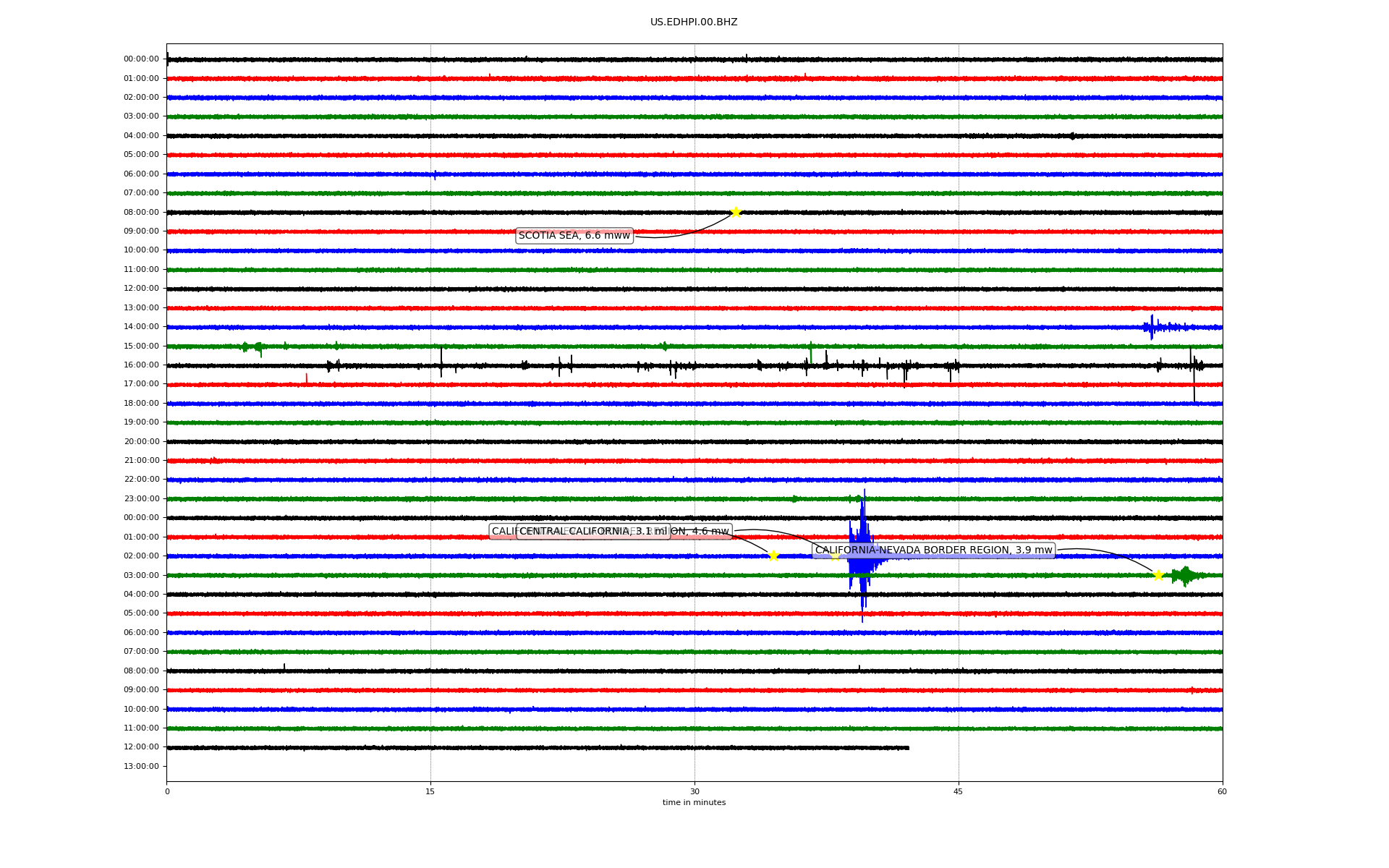Click the CALIFORNIA-NEVADA BORDER REGION, 3.9 mw label
1389x868 pixels.
pos(933,550)
